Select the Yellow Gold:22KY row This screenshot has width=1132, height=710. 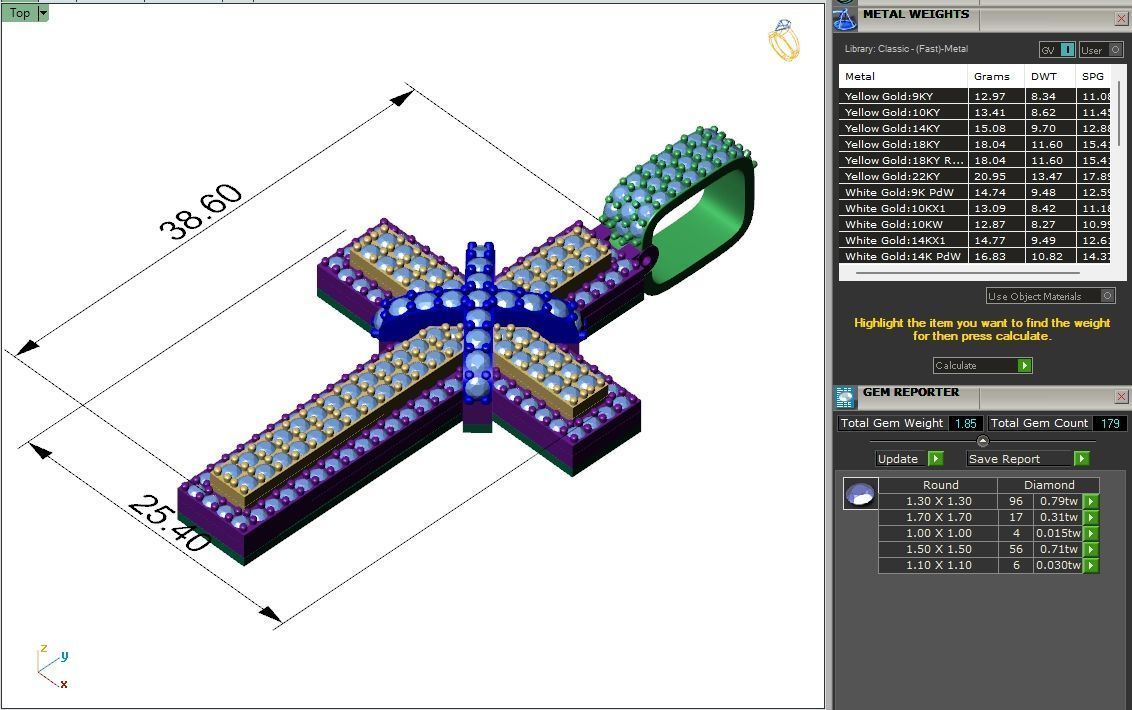pyautogui.click(x=974, y=176)
